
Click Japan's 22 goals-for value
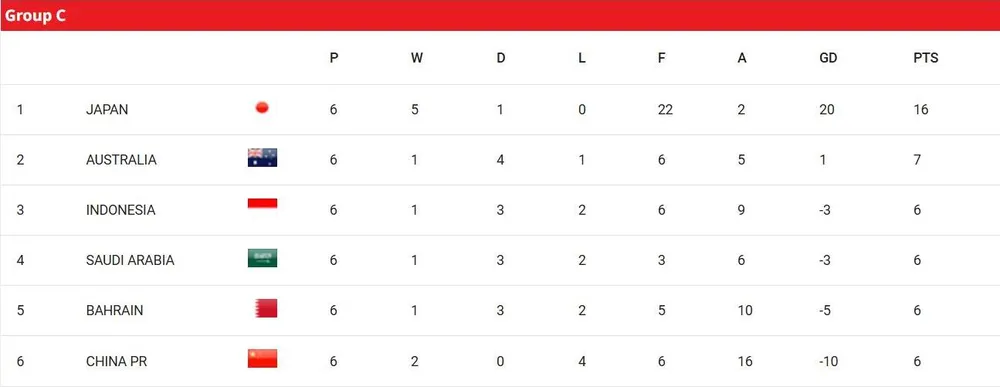(665, 110)
